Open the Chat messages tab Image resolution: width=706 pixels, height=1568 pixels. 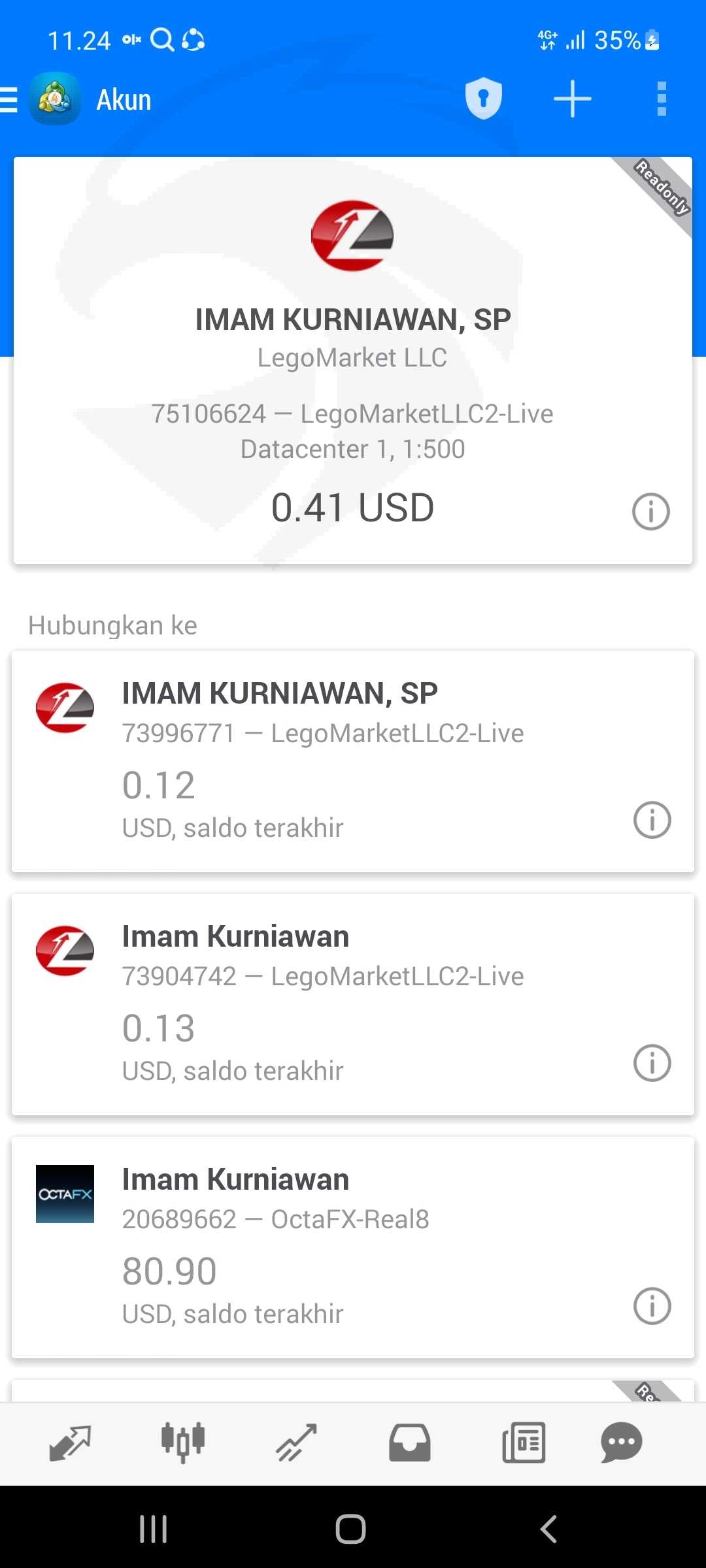(x=621, y=1443)
